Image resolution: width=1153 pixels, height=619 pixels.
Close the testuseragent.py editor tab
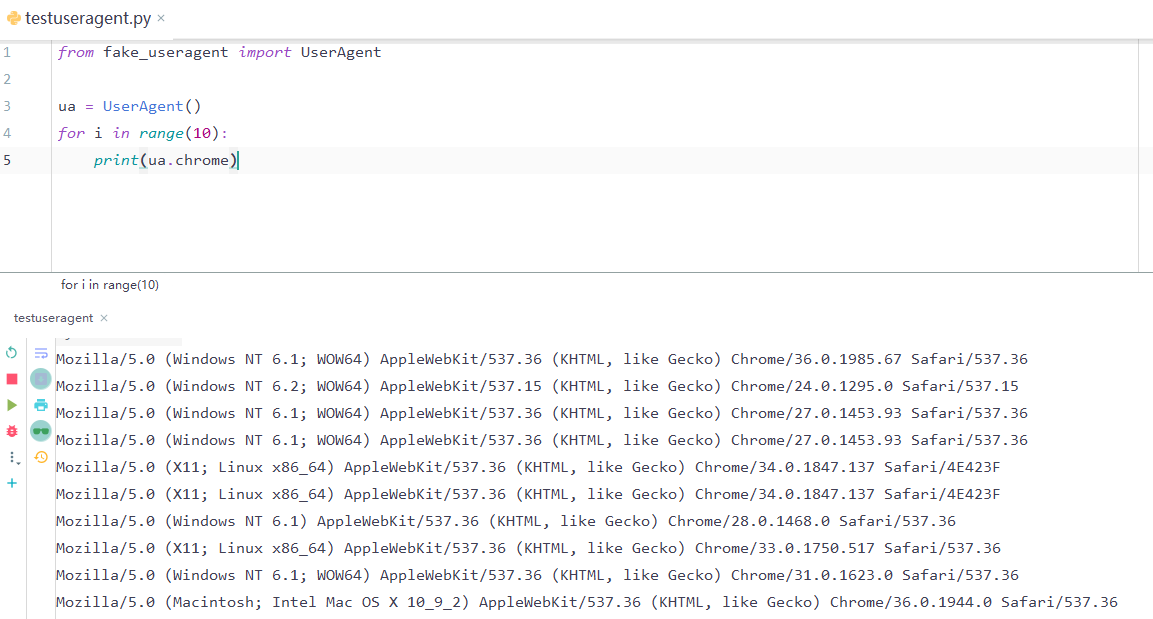coord(160,17)
